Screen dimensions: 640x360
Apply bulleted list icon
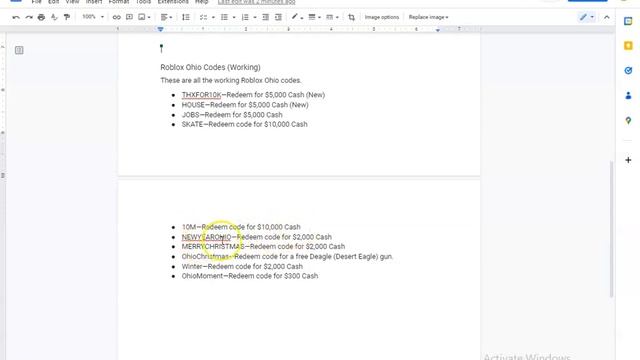[224, 17]
